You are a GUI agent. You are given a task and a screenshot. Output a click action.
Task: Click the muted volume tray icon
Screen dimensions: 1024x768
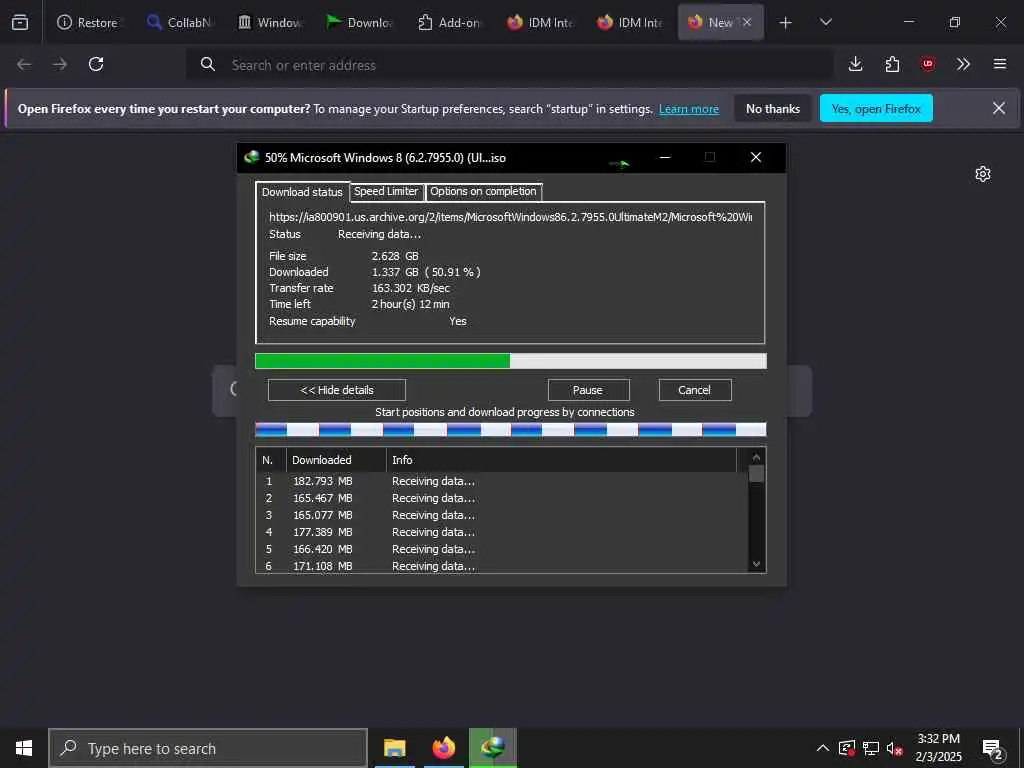click(x=895, y=748)
